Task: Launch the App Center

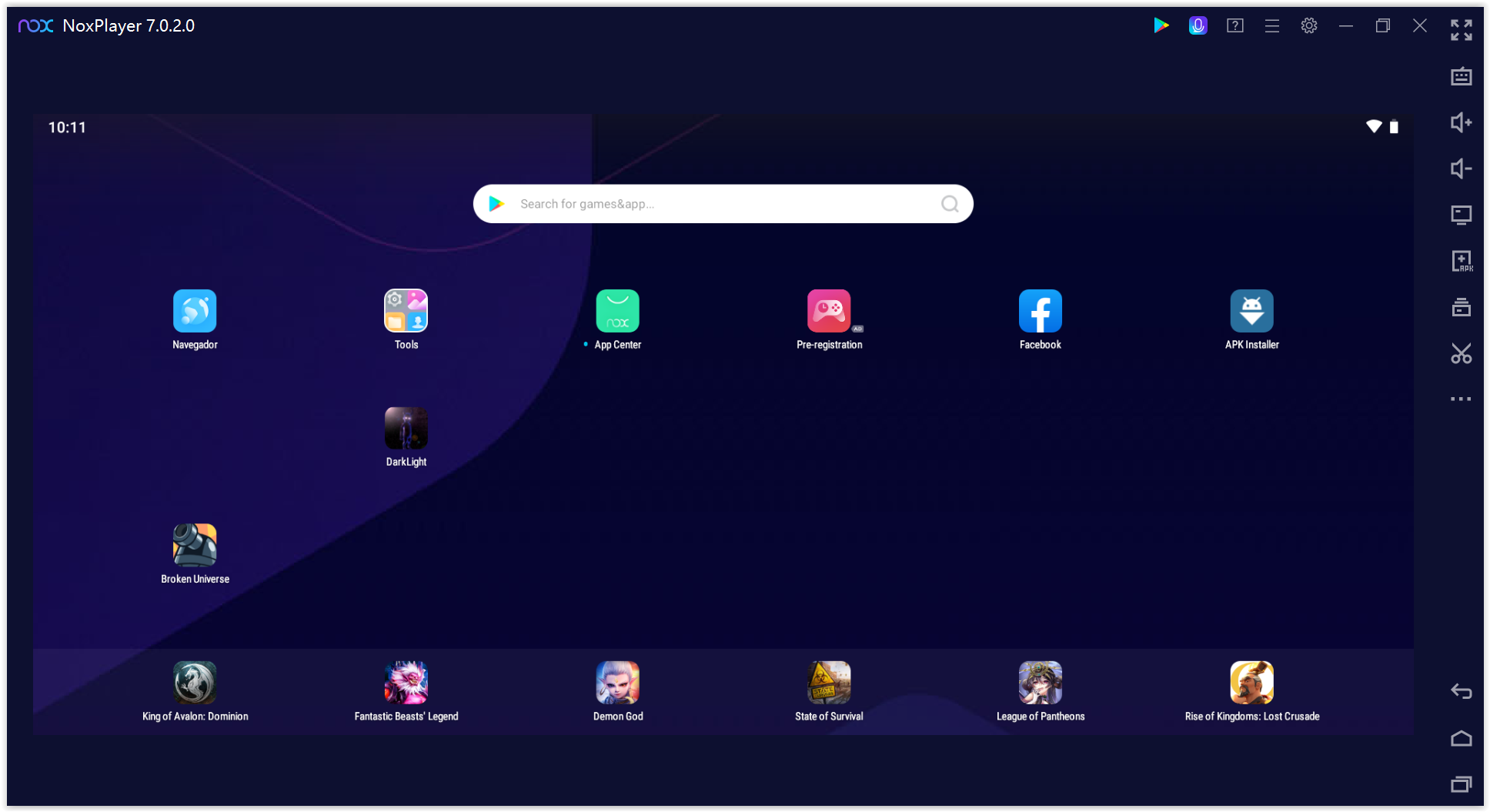Action: pos(618,311)
